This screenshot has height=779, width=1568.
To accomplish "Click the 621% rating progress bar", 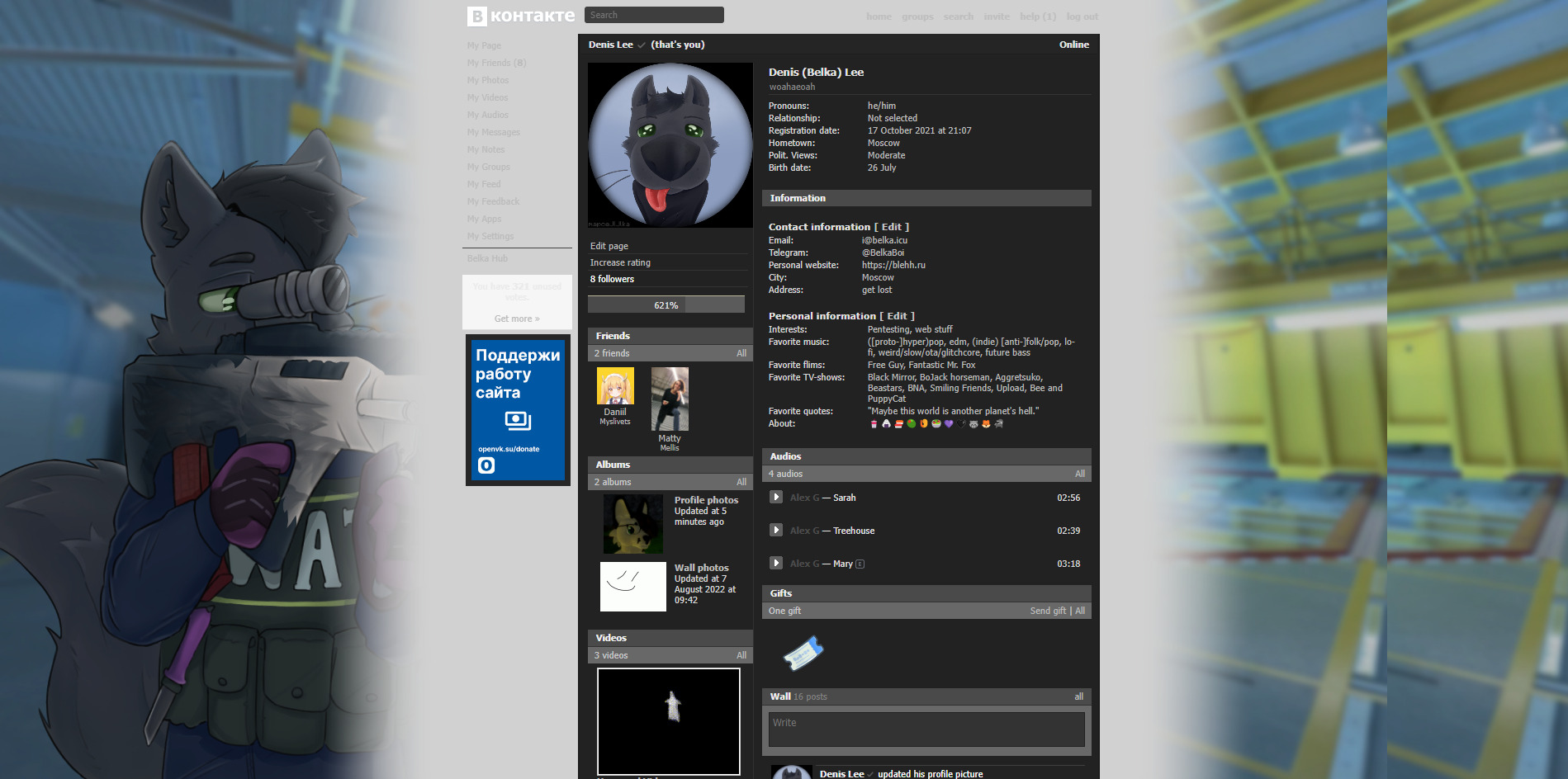I will 666,305.
